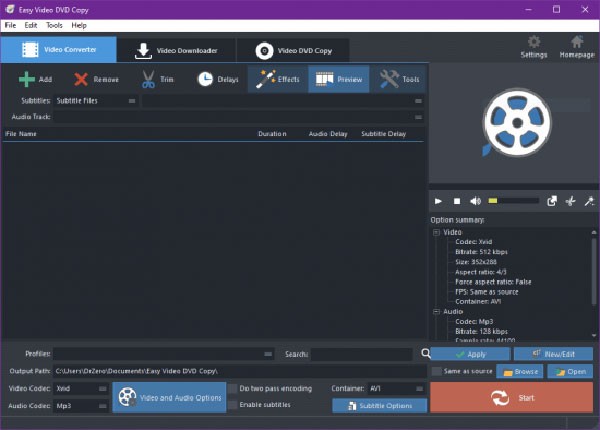The height and width of the screenshot is (430, 600).
Task: Click the Remove red X icon
Action: click(81, 79)
